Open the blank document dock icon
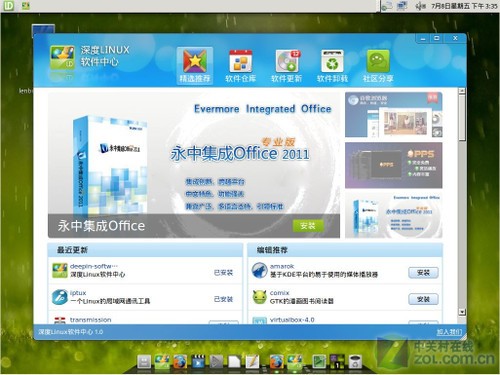The width and height of the screenshot is (500, 375). 234,362
